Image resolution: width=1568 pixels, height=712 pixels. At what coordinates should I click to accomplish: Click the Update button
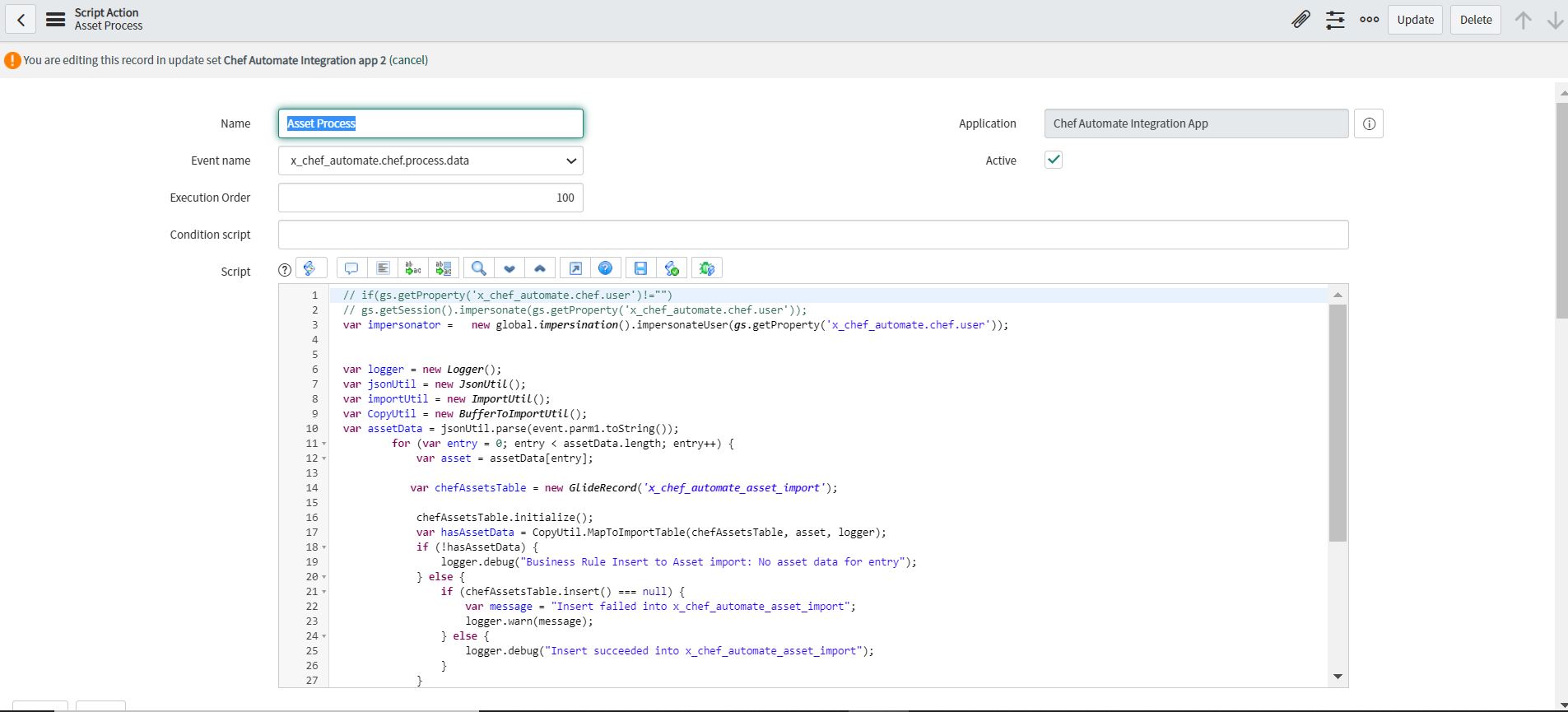[1415, 20]
